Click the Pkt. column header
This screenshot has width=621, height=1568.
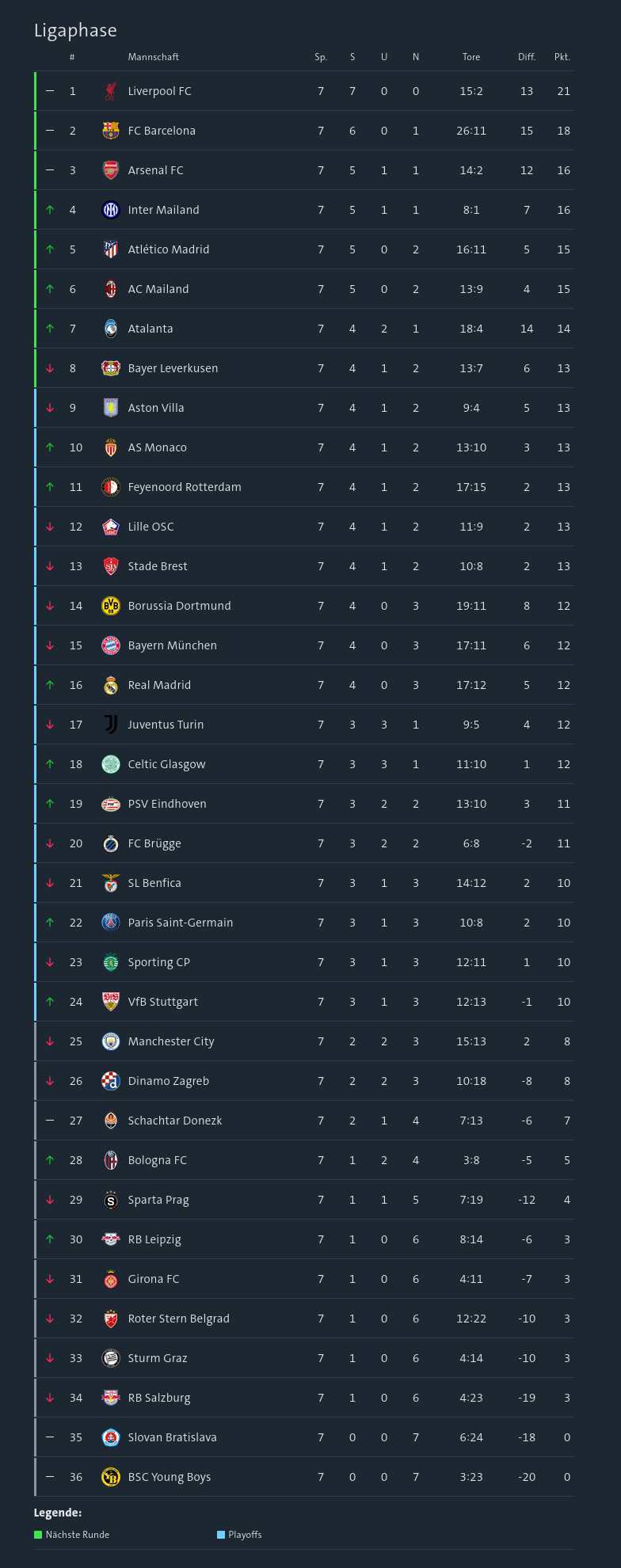click(562, 57)
